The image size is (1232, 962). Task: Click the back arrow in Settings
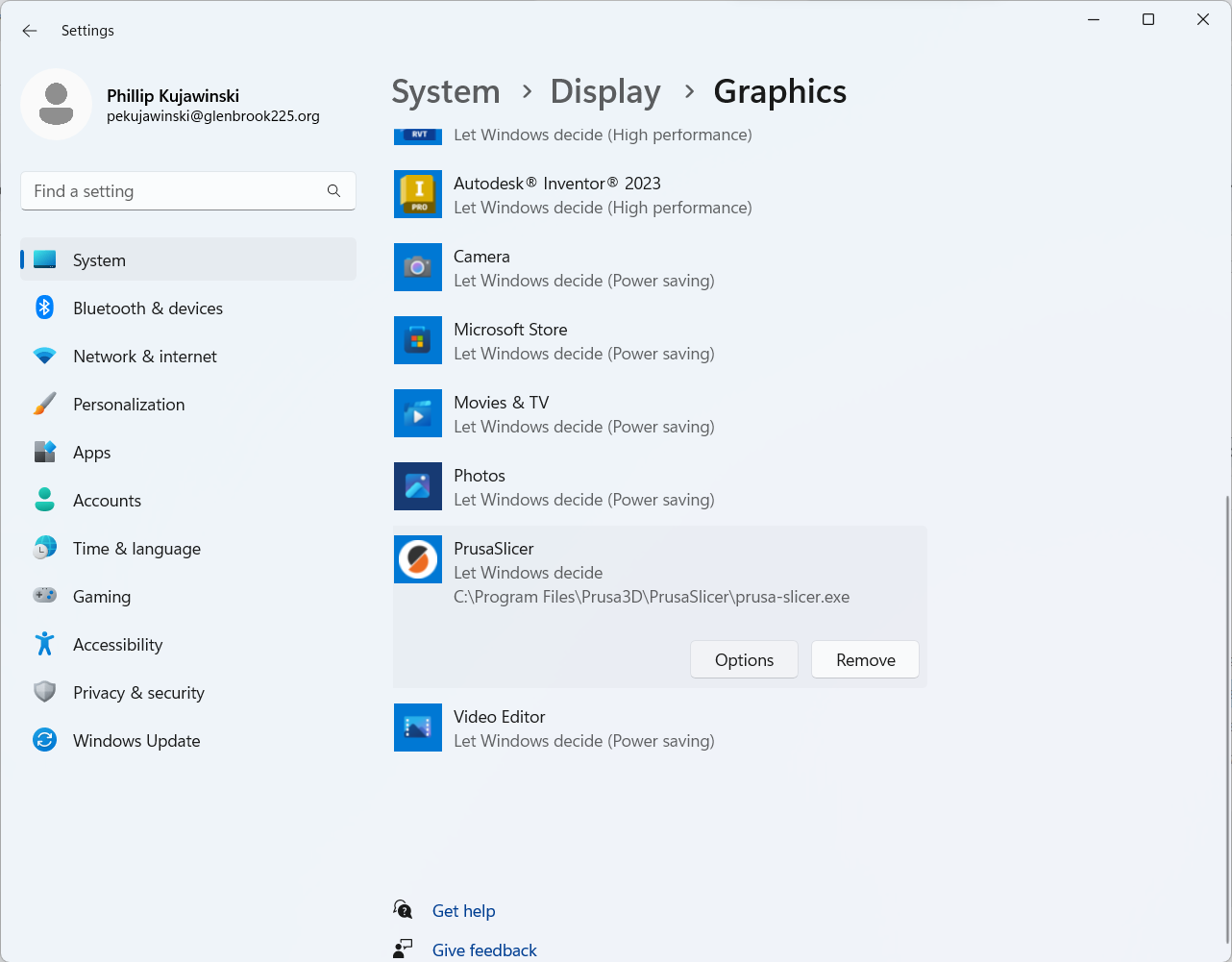pyautogui.click(x=30, y=31)
